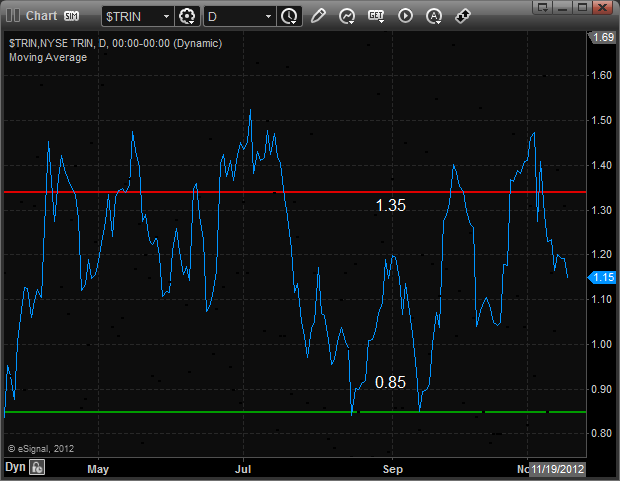The height and width of the screenshot is (481, 620).
Task: Click the symbol link icon
Action: point(463,16)
